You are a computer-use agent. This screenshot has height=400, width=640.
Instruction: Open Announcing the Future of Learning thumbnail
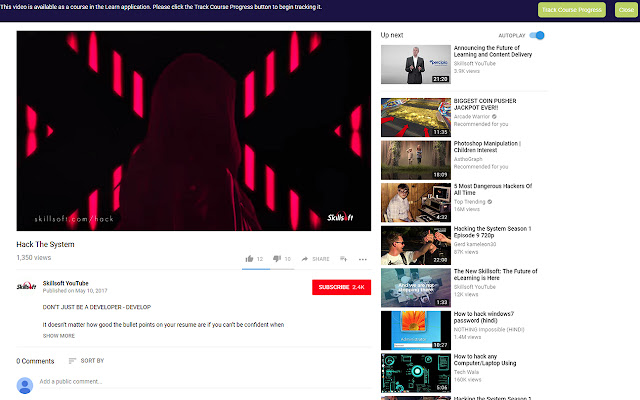pos(416,64)
